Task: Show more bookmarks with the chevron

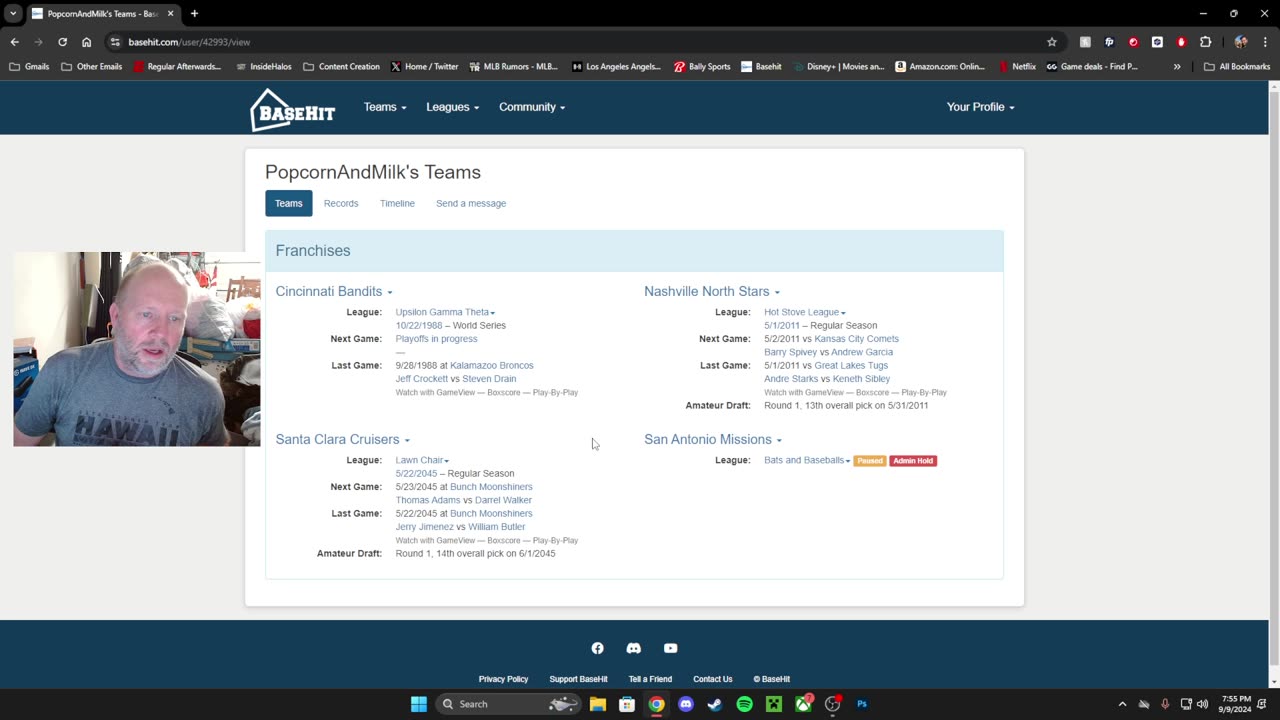Action: (x=1177, y=67)
